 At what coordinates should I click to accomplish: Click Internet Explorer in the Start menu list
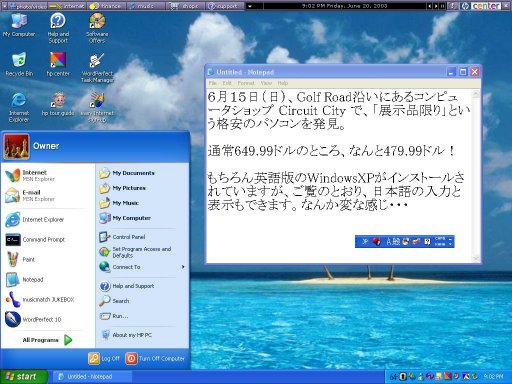tap(47, 220)
